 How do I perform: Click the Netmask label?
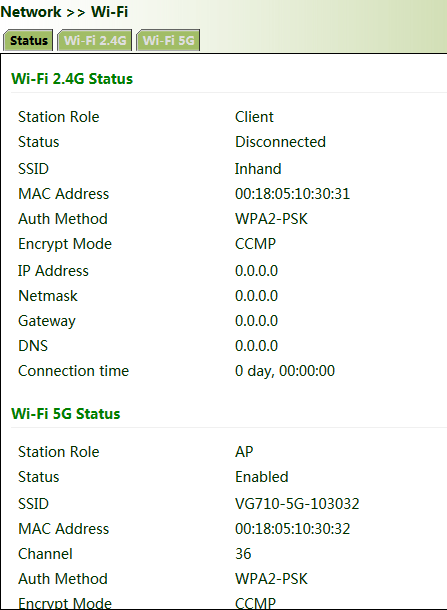(48, 296)
